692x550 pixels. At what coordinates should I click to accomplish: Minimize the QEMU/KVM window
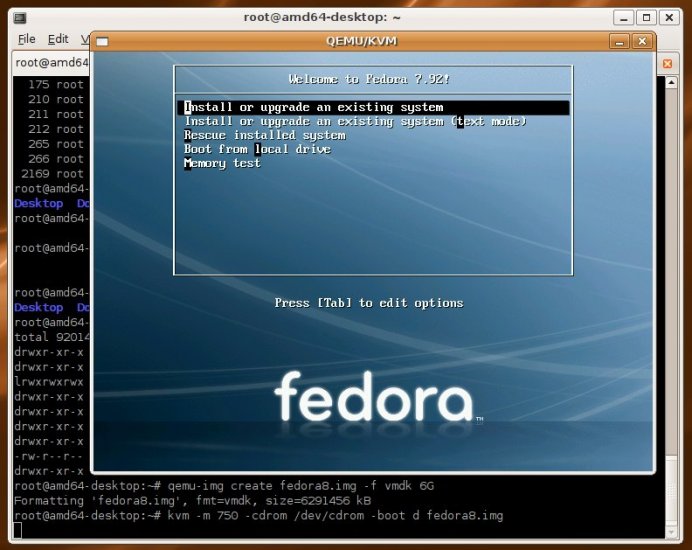[x=620, y=41]
